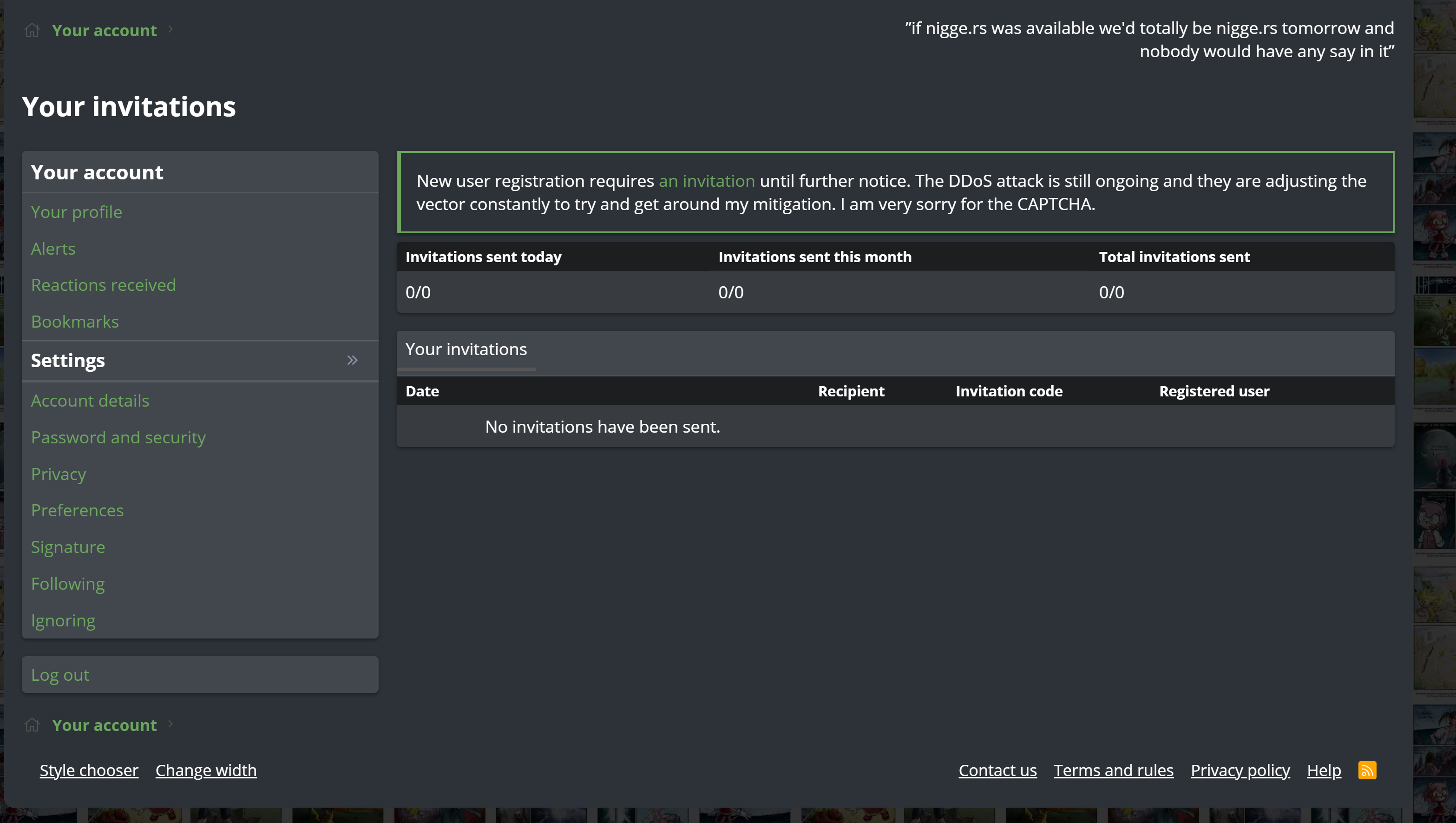Viewport: 1456px width, 823px height.
Task: Open the Style chooser
Action: click(89, 770)
